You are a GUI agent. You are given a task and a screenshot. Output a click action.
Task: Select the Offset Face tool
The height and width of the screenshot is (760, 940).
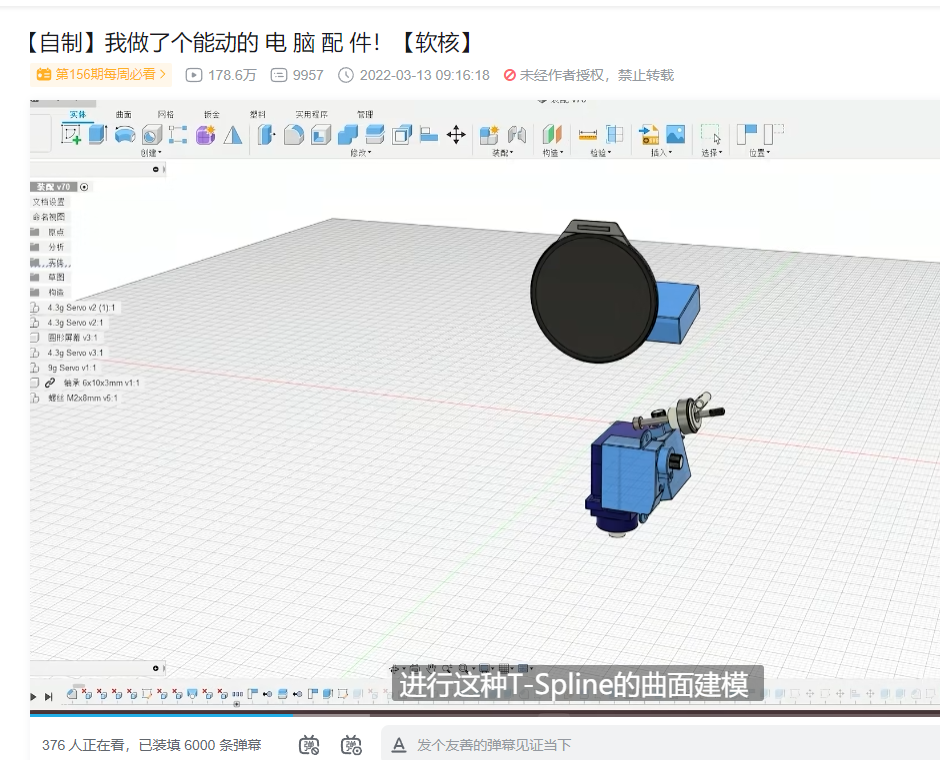click(x=402, y=135)
